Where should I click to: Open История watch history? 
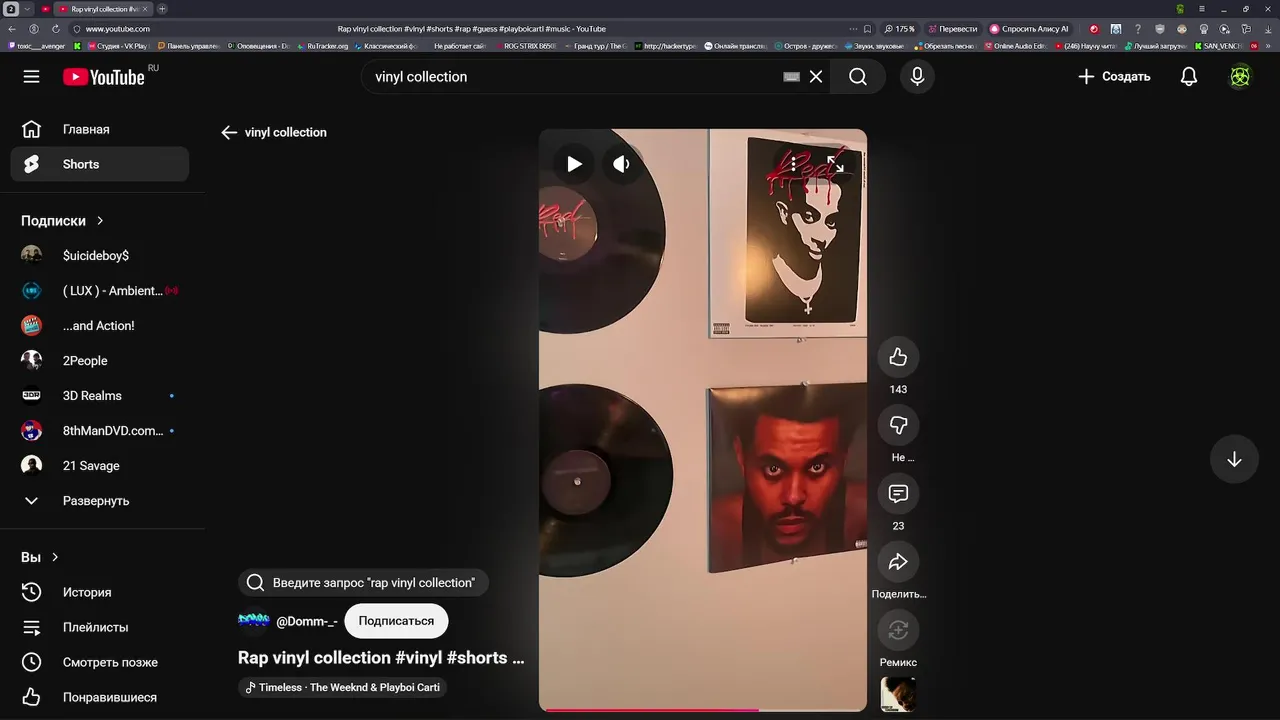99,592
